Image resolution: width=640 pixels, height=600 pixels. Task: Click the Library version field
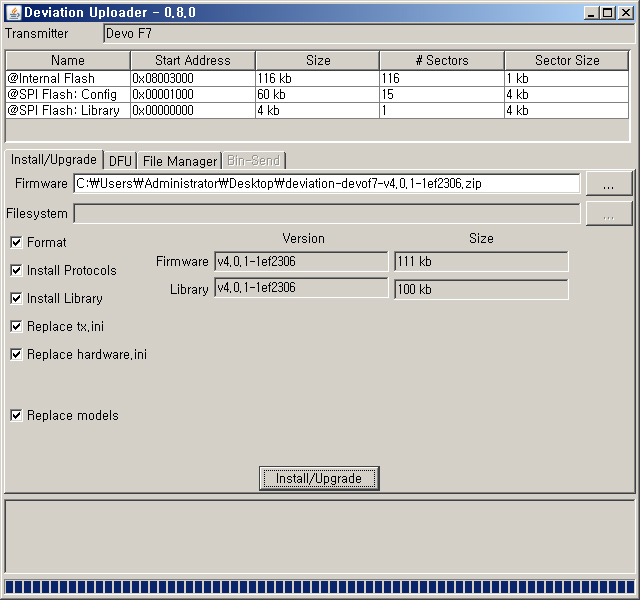pyautogui.click(x=301, y=288)
